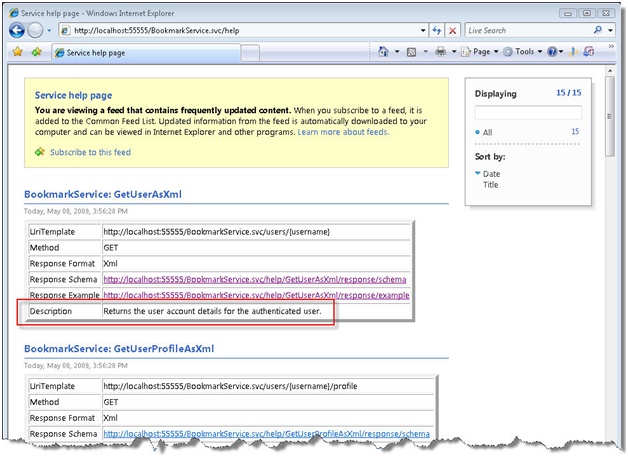This screenshot has width=628, height=459.
Task: Select the Service help page tab
Action: 146,52
